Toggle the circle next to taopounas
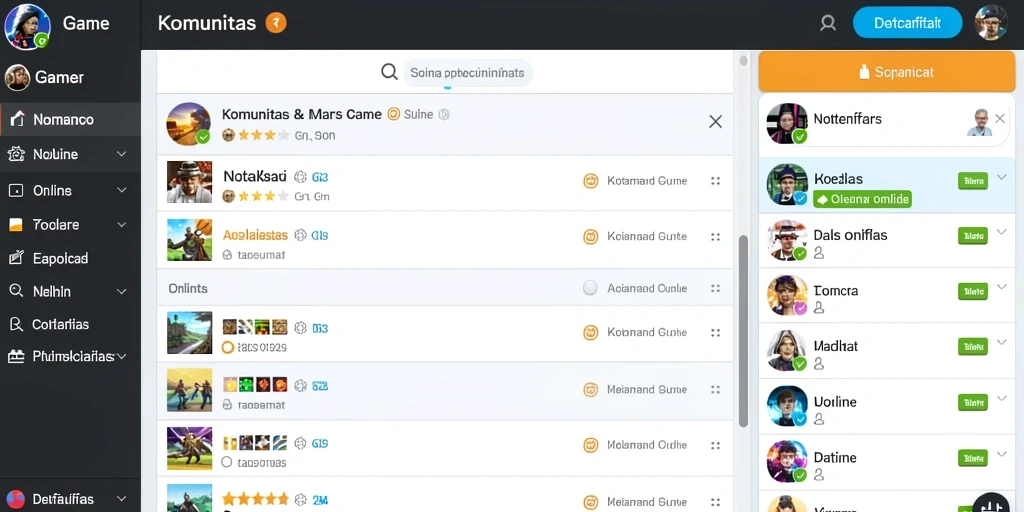The height and width of the screenshot is (512, 1024). click(x=227, y=462)
